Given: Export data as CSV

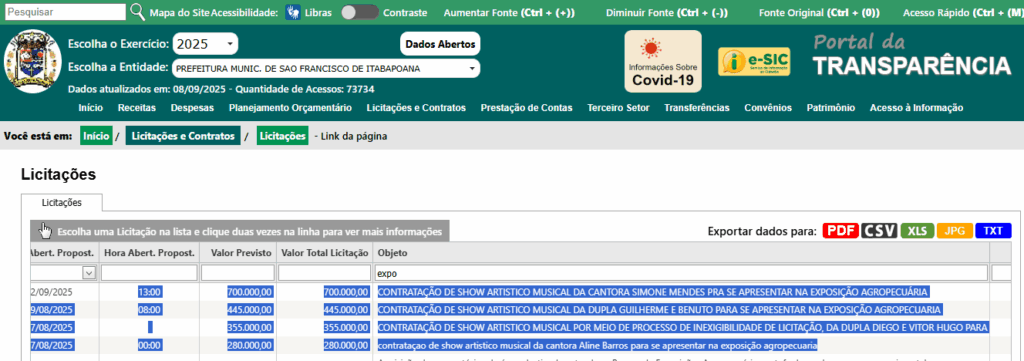Looking at the screenshot, I should [879, 230].
